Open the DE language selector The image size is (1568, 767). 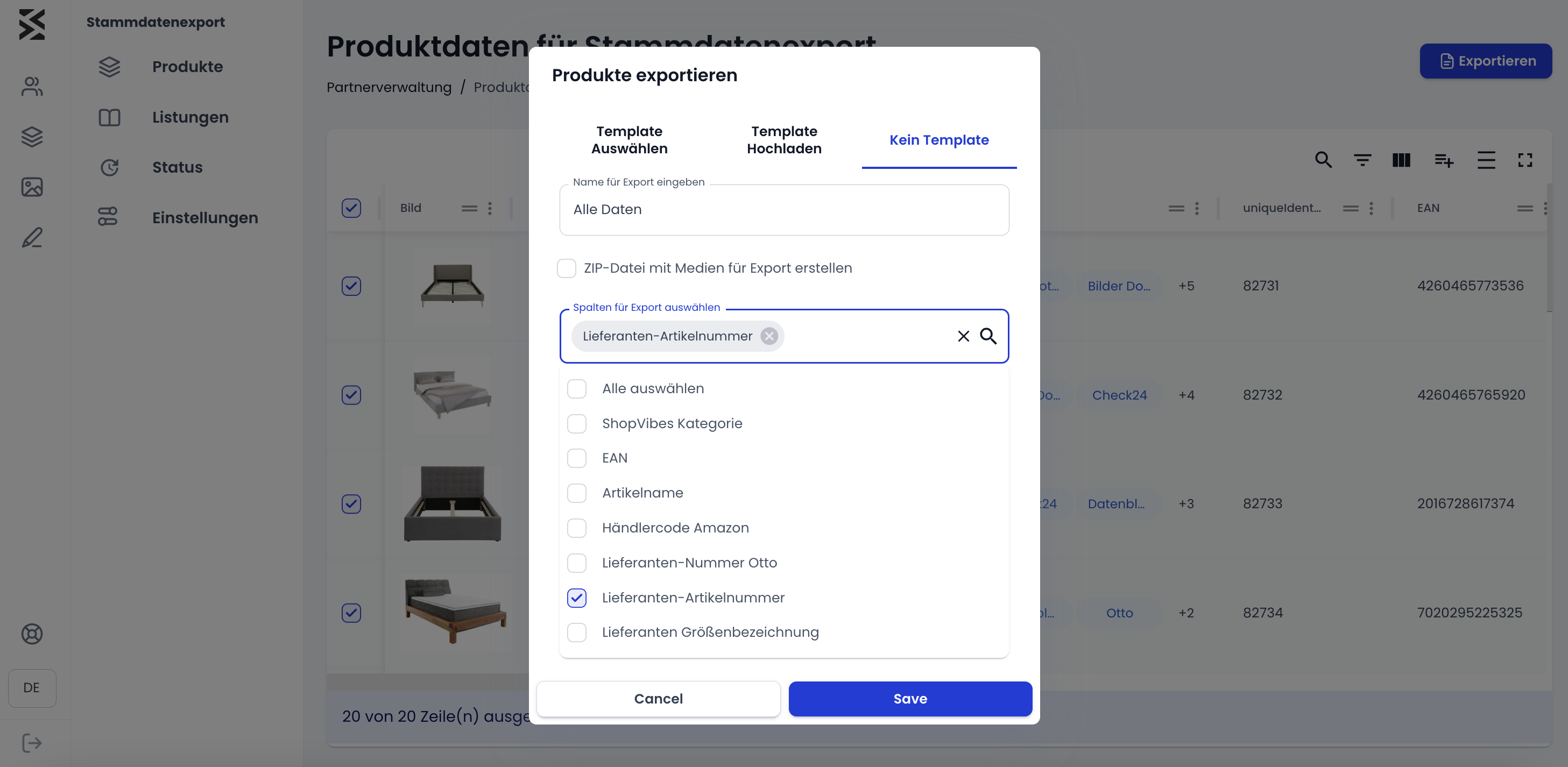tap(32, 688)
